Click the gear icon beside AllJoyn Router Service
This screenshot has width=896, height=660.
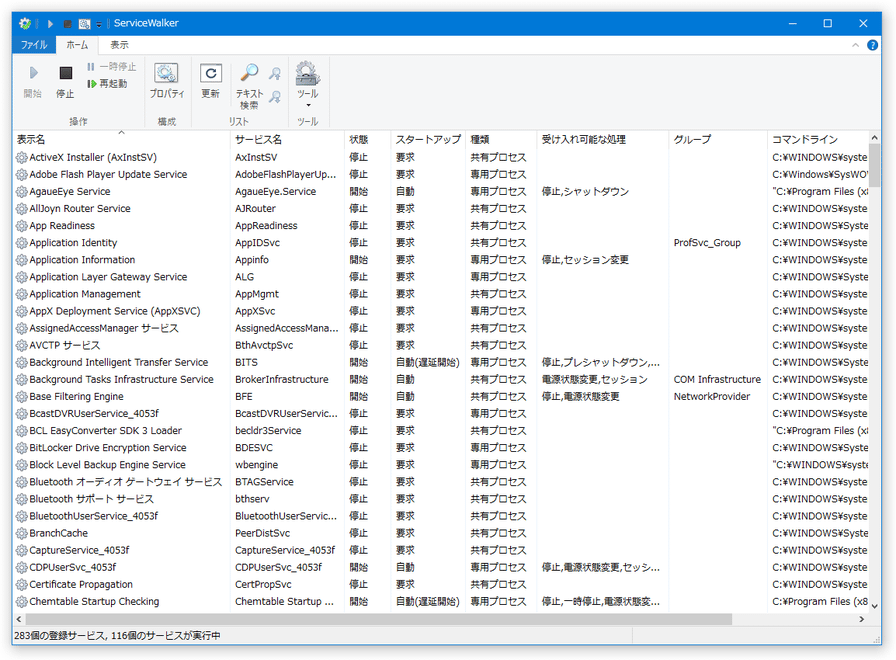pos(22,209)
